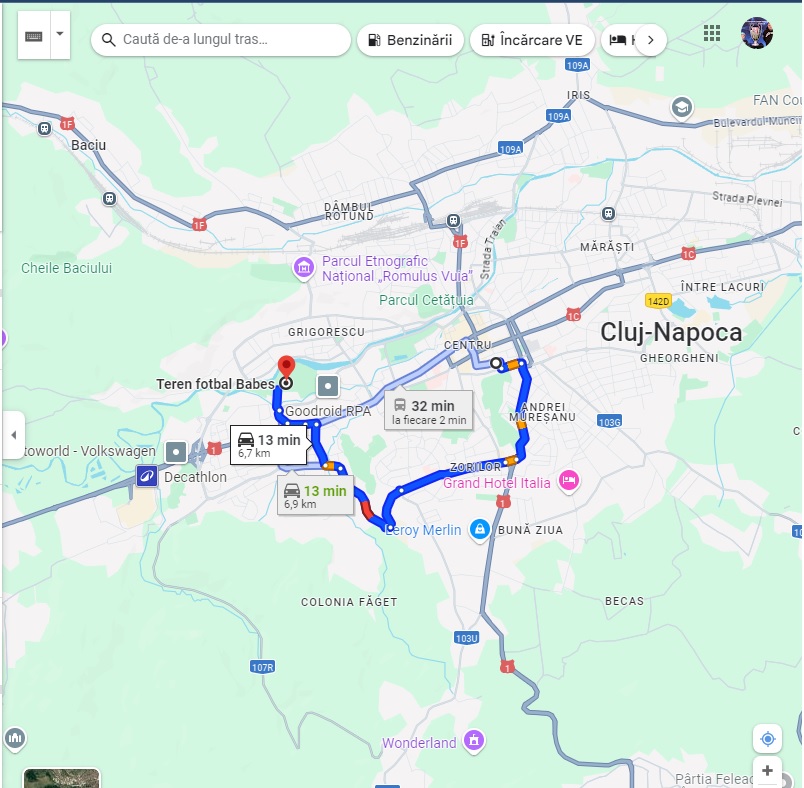Screen dimensions: 804x788
Task: Switch to satellite layer thumbnail
Action: (x=62, y=778)
